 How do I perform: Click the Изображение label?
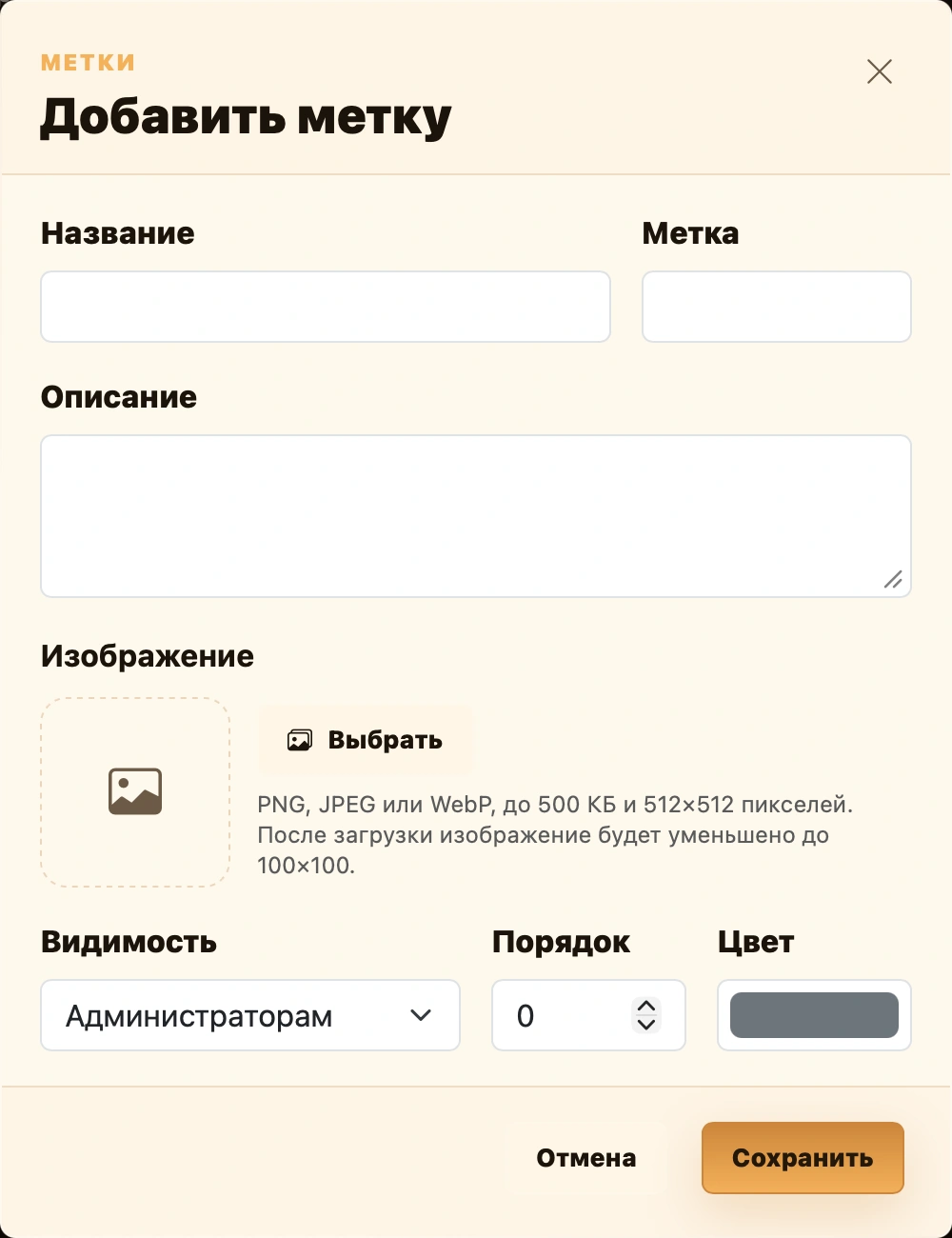148,656
